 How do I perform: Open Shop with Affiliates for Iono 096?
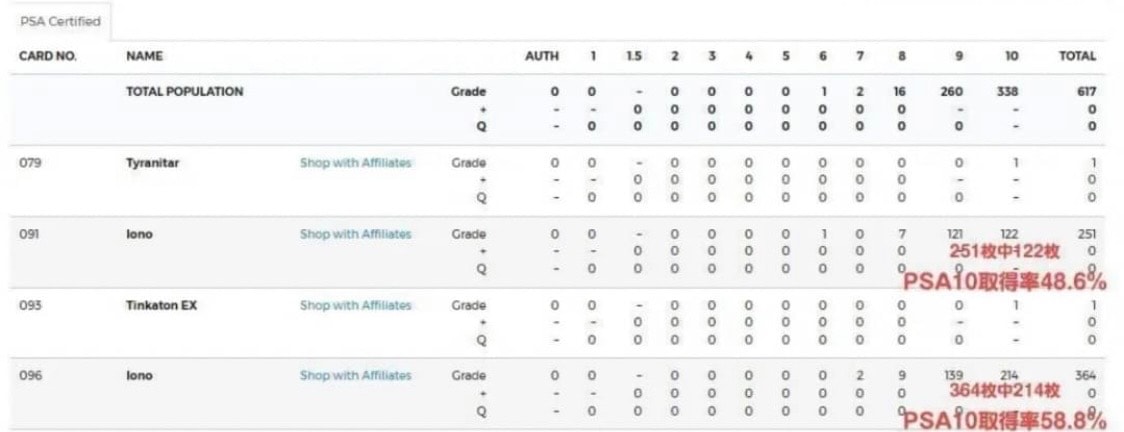point(356,375)
